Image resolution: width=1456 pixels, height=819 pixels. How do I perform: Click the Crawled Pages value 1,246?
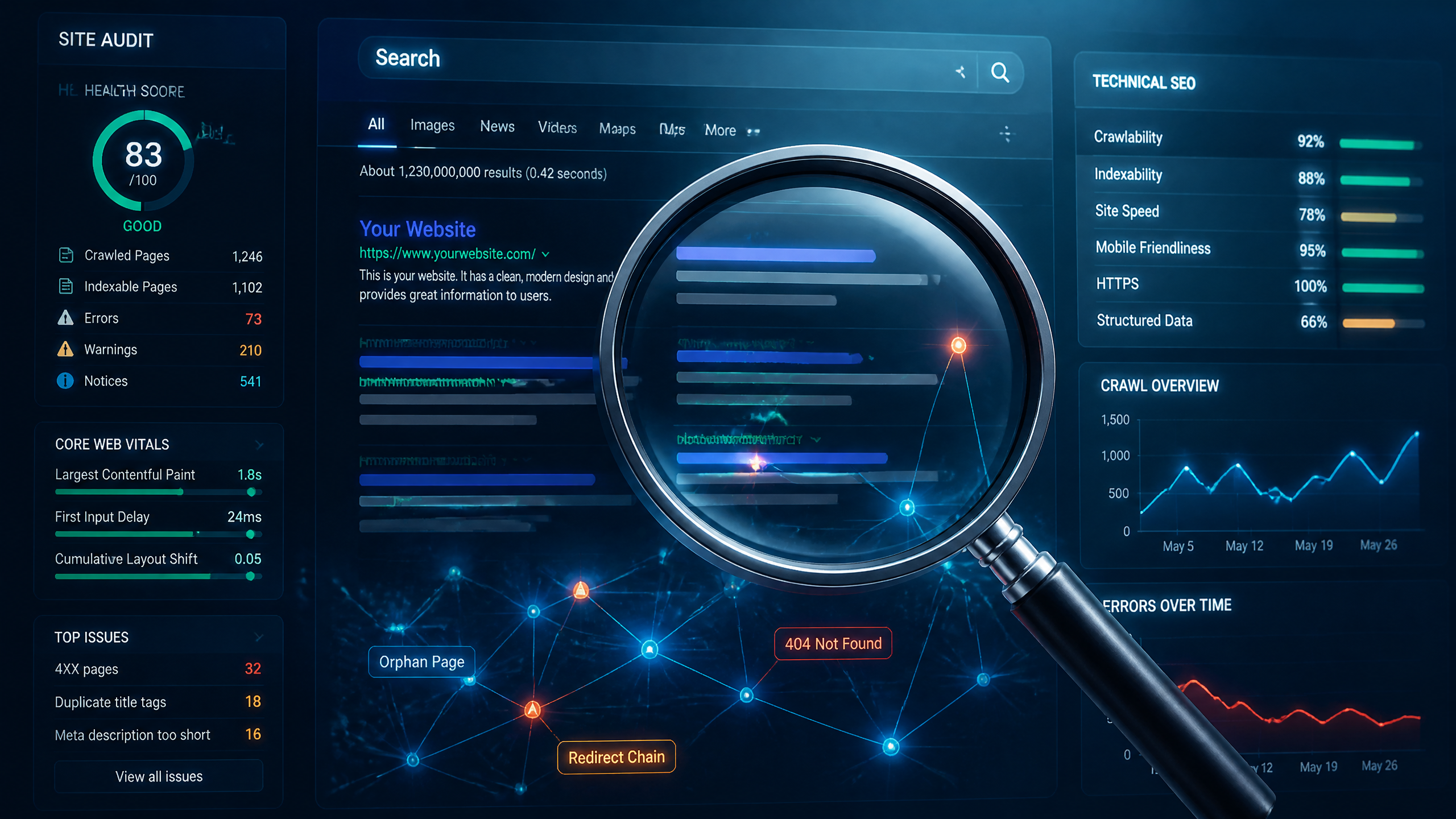pos(247,257)
